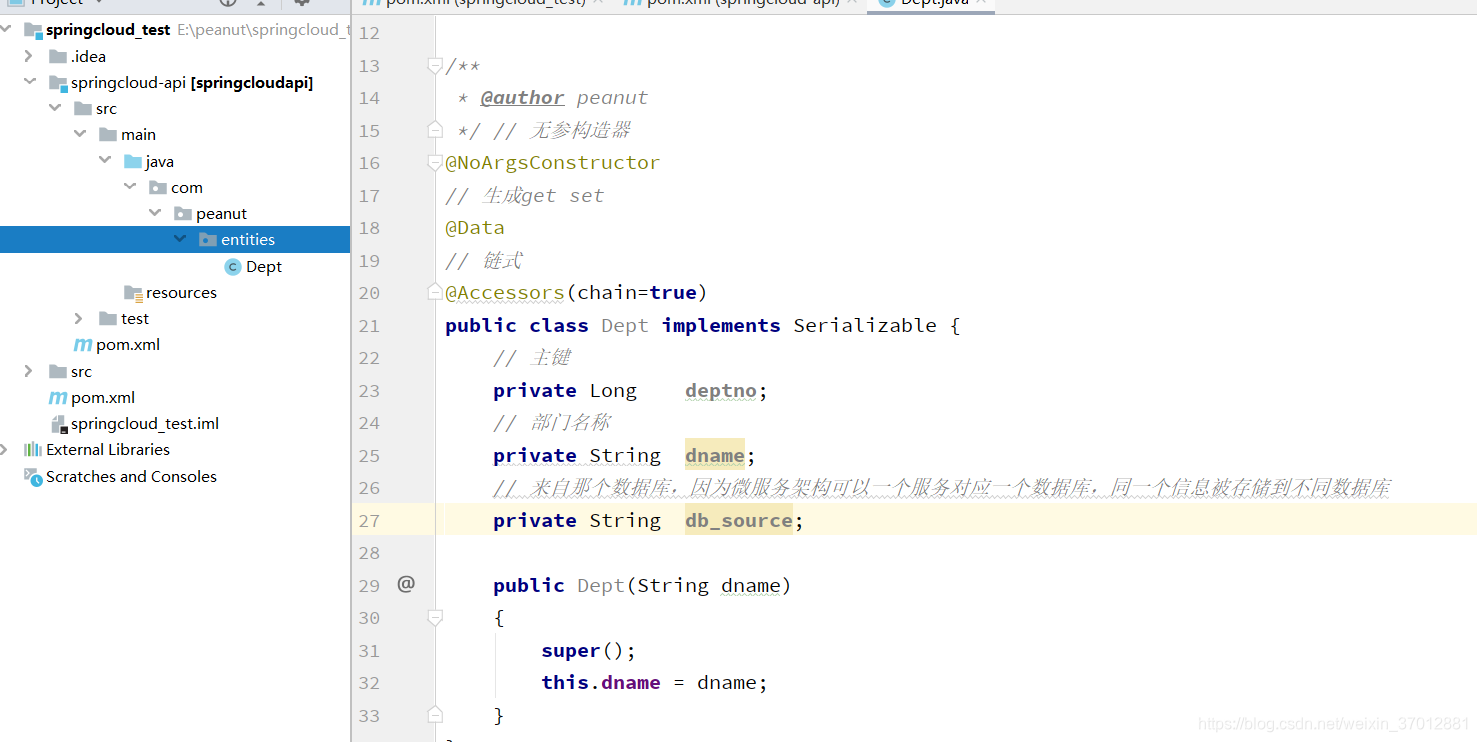Collapse the entities package node
Screen dimensions: 1477x742
pyautogui.click(x=180, y=239)
